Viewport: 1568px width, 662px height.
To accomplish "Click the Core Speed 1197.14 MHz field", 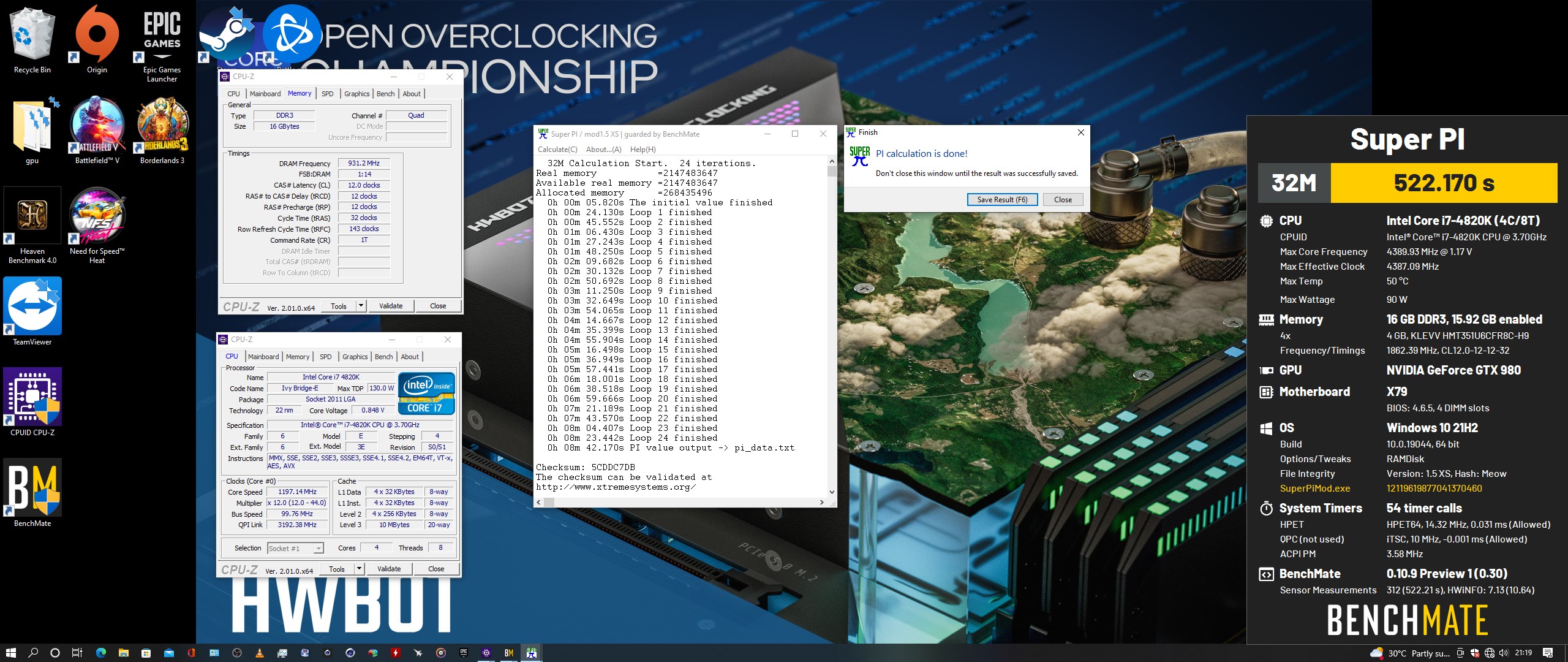I will [x=297, y=492].
